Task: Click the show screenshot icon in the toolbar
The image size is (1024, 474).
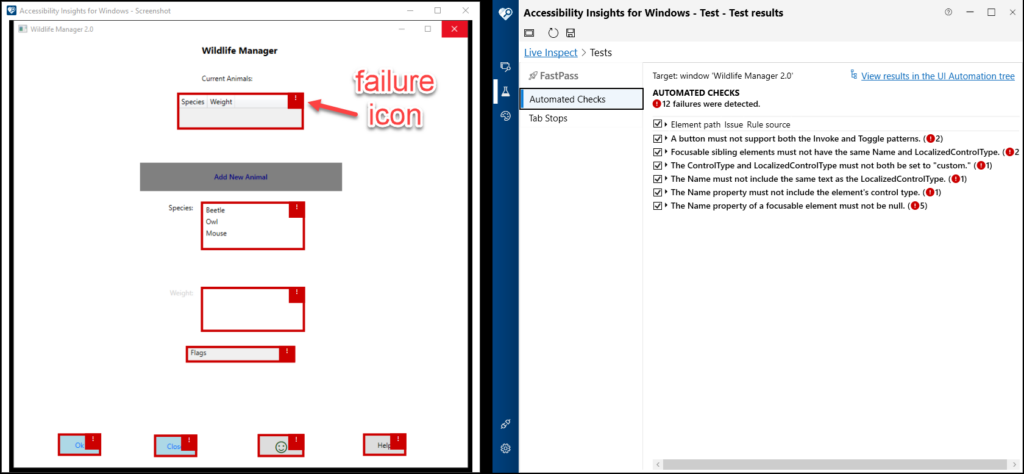Action: point(530,33)
